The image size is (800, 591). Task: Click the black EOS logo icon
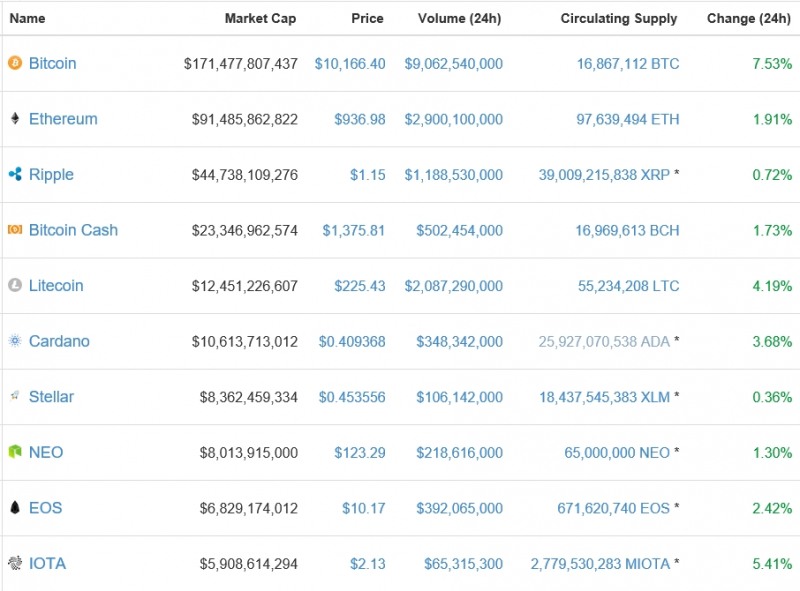click(14, 508)
